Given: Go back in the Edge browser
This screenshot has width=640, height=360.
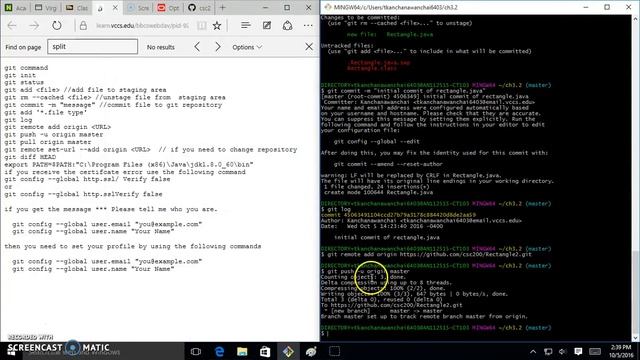Looking at the screenshot, I should 12,25.
